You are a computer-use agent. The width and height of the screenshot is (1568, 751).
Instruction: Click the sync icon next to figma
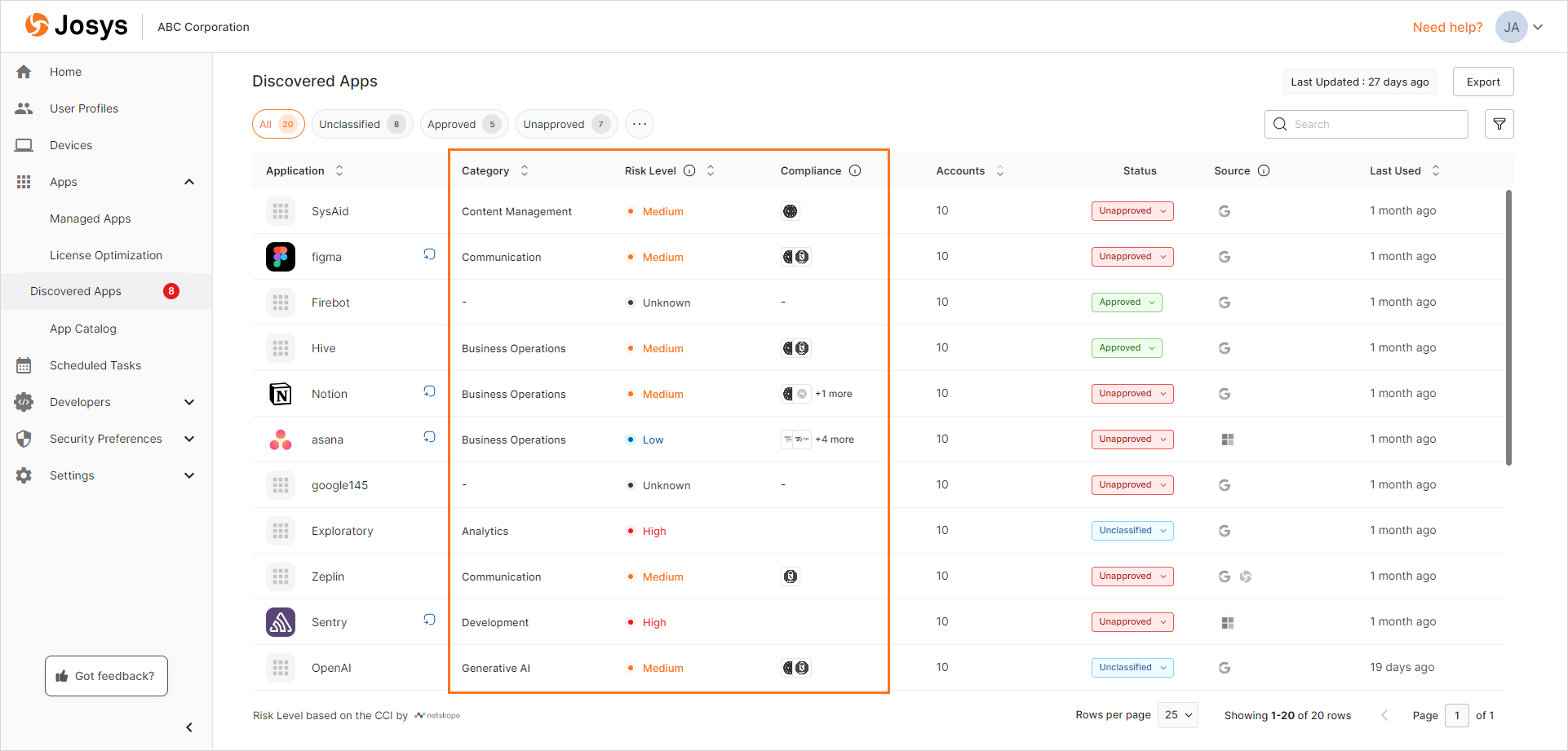click(429, 254)
